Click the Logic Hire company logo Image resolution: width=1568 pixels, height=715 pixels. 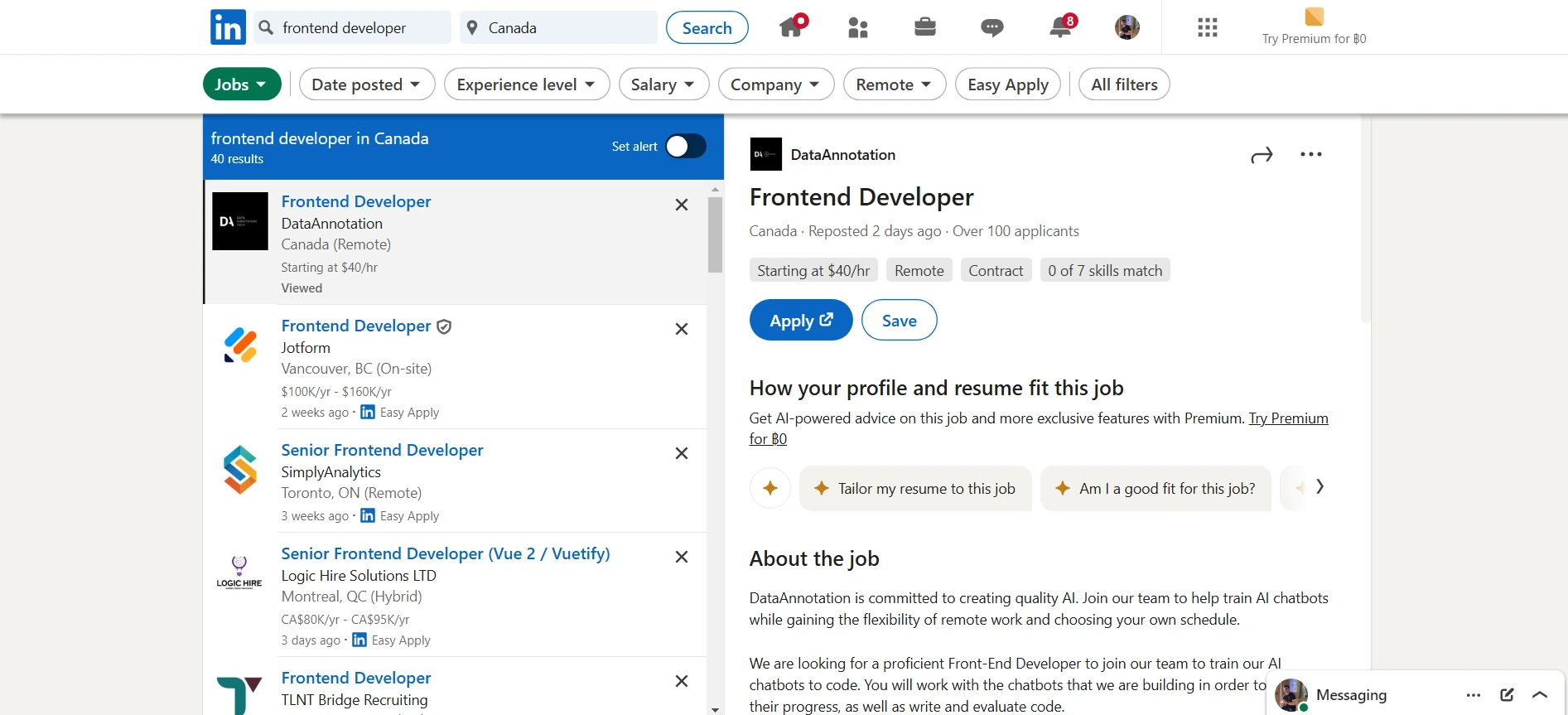tap(239, 572)
